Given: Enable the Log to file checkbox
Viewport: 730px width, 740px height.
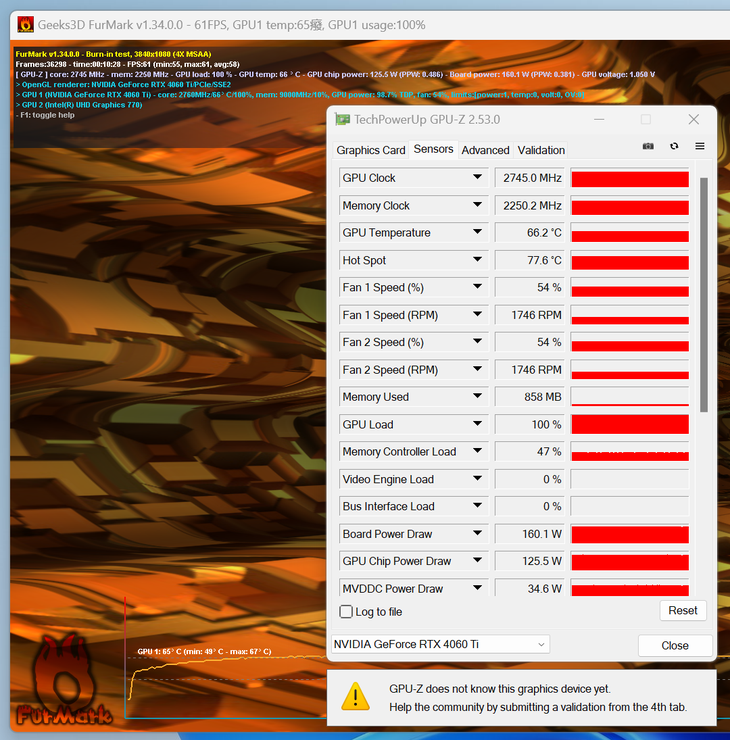Looking at the screenshot, I should point(346,612).
